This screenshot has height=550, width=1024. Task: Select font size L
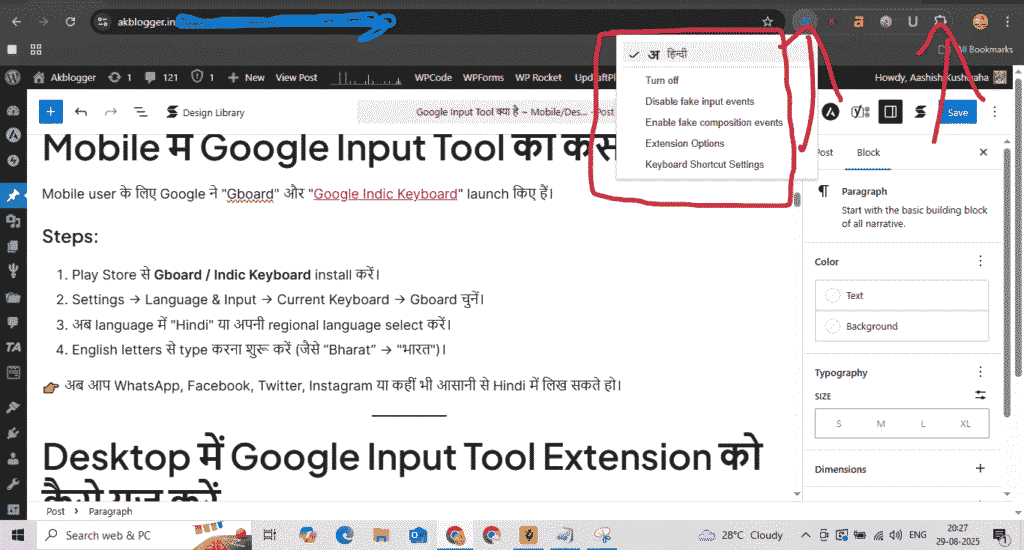coord(923,423)
